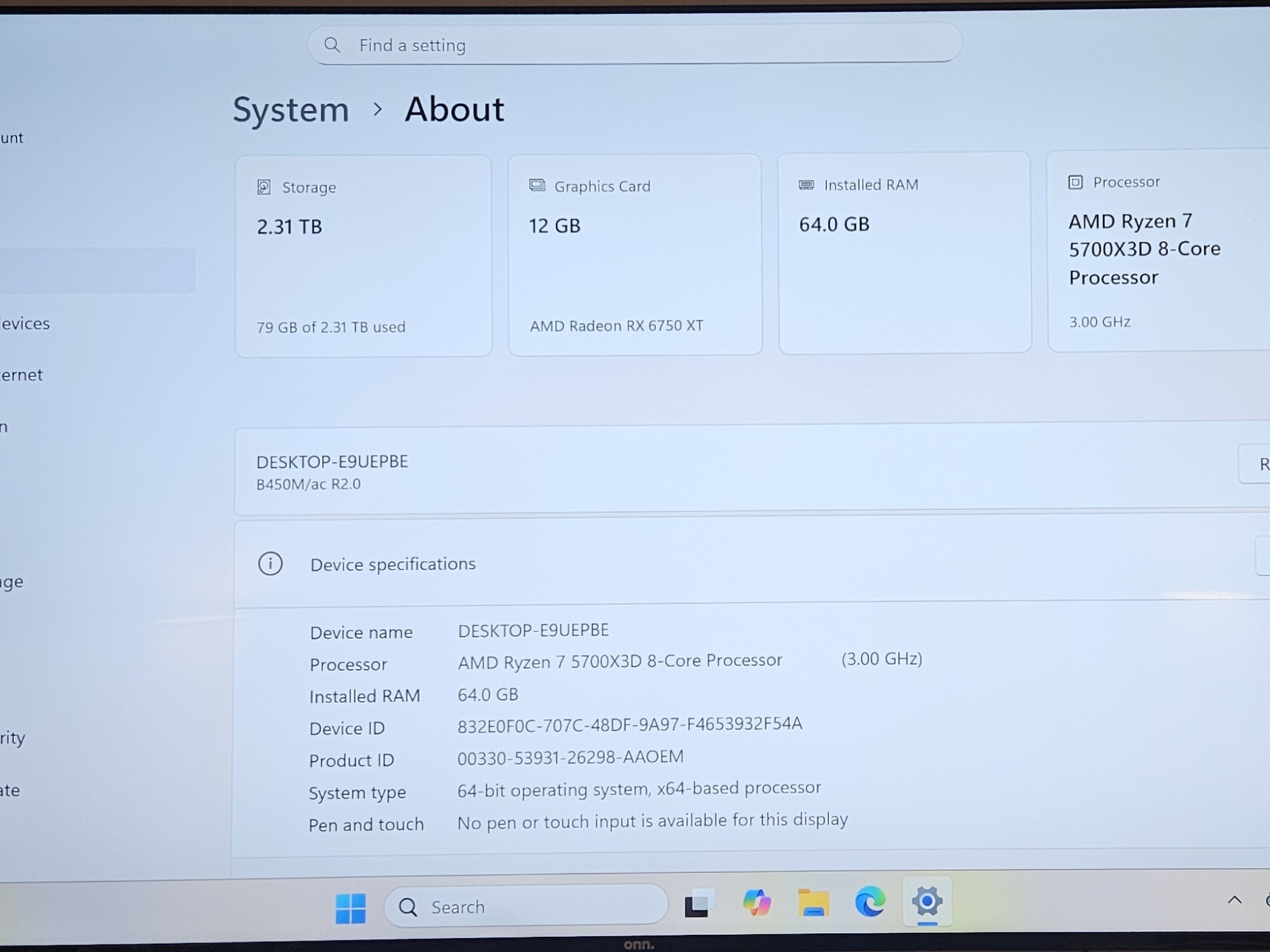Click the search icon in the taskbar Search box
Viewport: 1270px width, 952px height.
408,906
